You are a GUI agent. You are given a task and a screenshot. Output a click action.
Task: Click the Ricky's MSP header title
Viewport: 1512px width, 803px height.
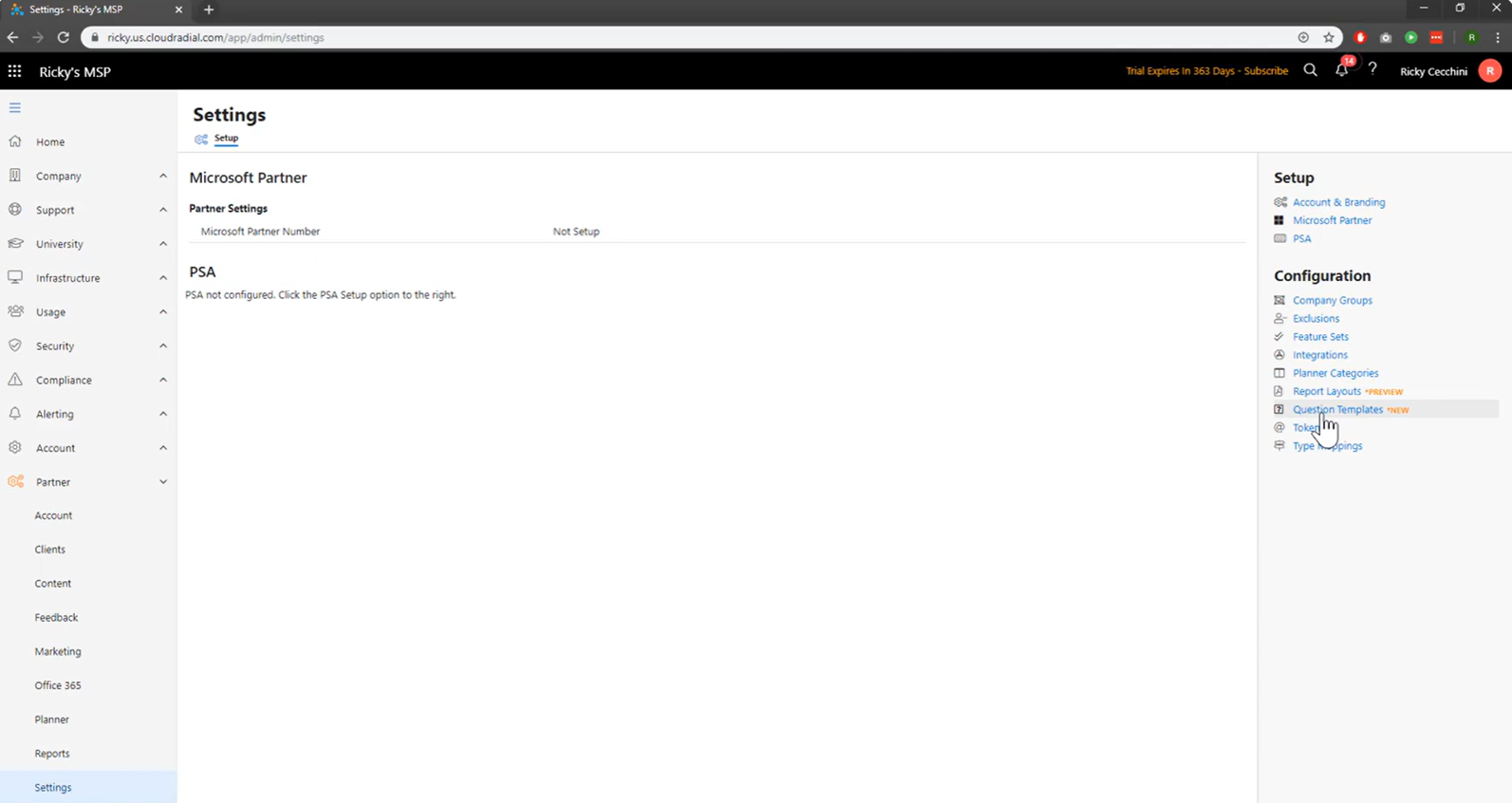click(75, 72)
